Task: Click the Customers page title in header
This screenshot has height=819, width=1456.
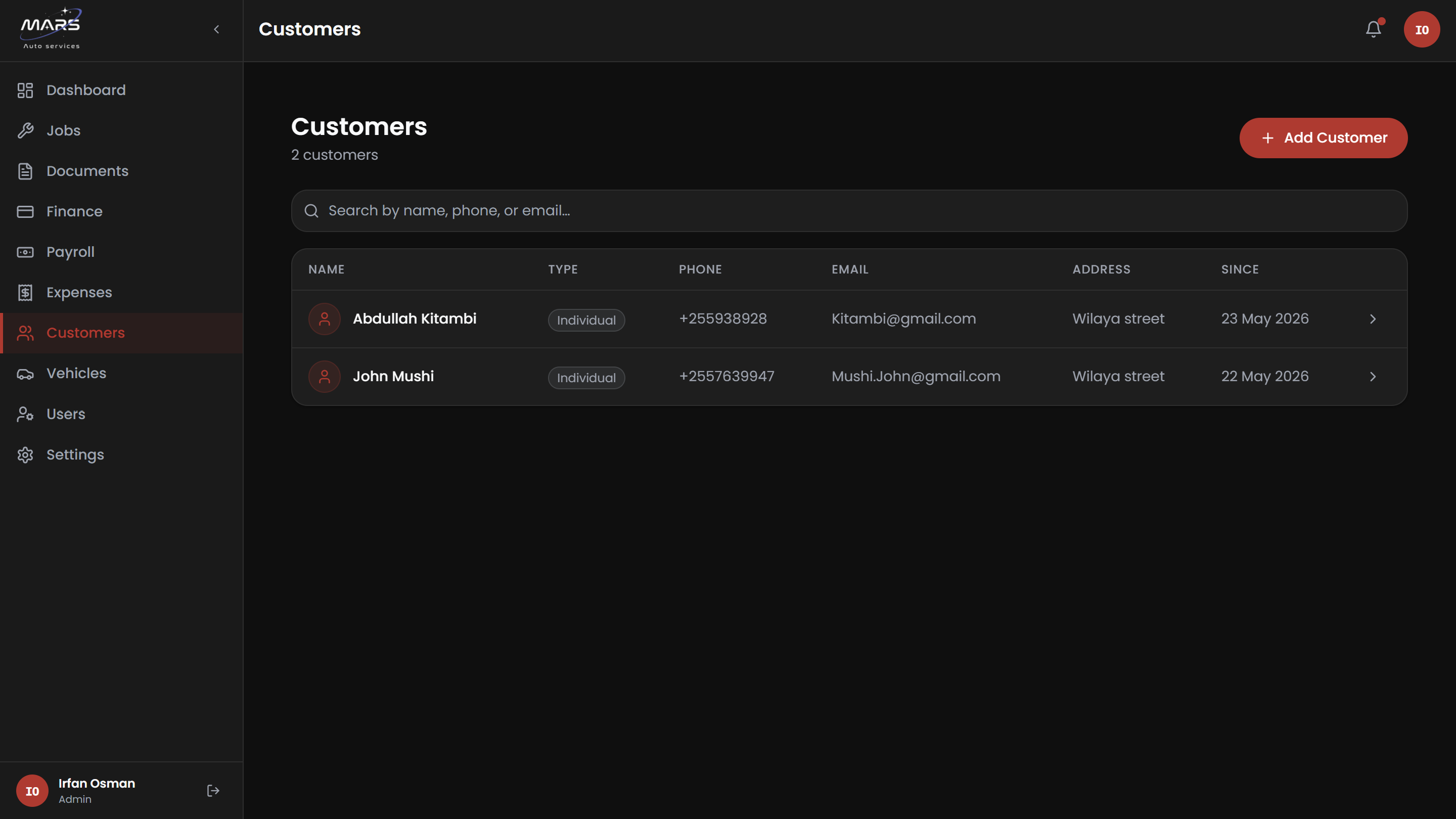Action: click(x=309, y=29)
